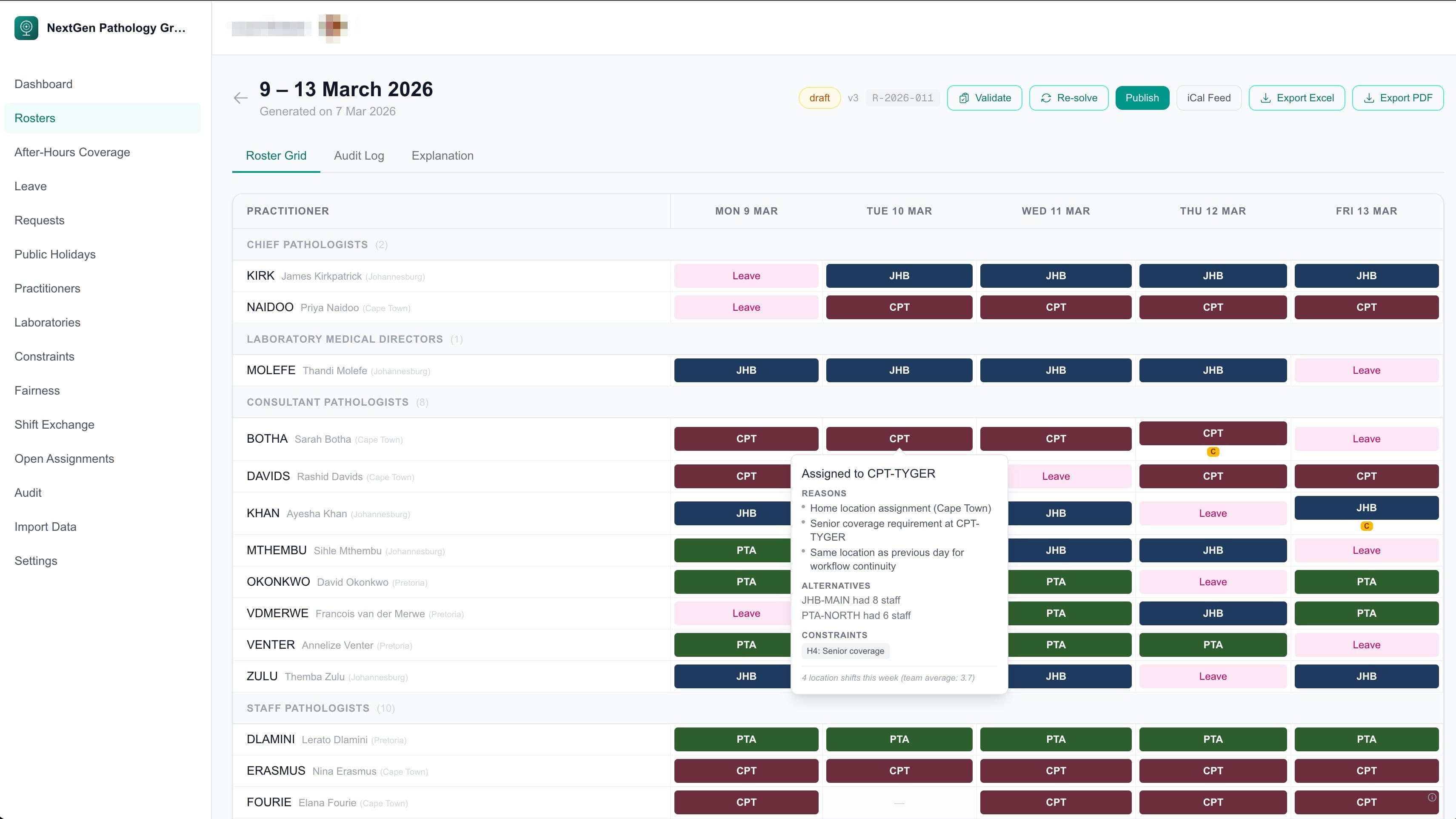Click the orange C badge under Botha's Thursday shift

click(x=1213, y=451)
